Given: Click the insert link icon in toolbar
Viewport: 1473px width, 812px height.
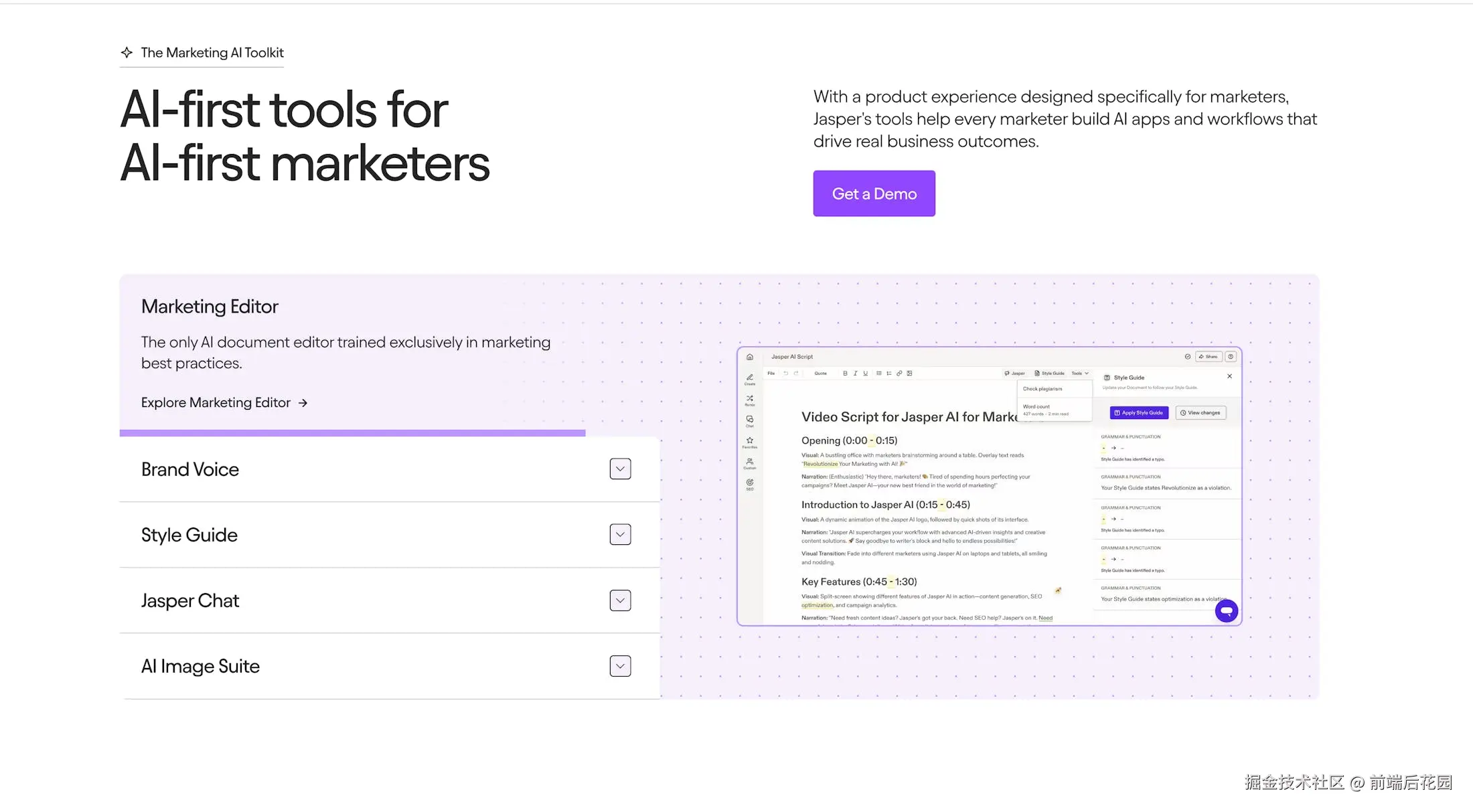Looking at the screenshot, I should (899, 374).
